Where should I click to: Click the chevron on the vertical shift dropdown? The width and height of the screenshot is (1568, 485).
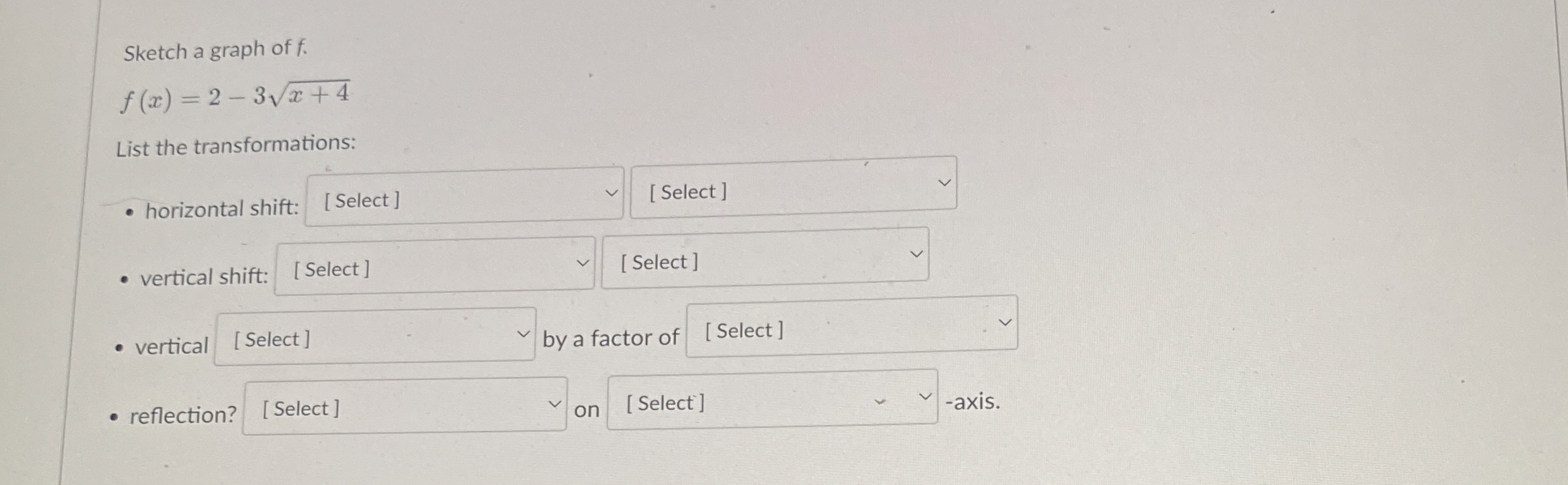tap(582, 262)
